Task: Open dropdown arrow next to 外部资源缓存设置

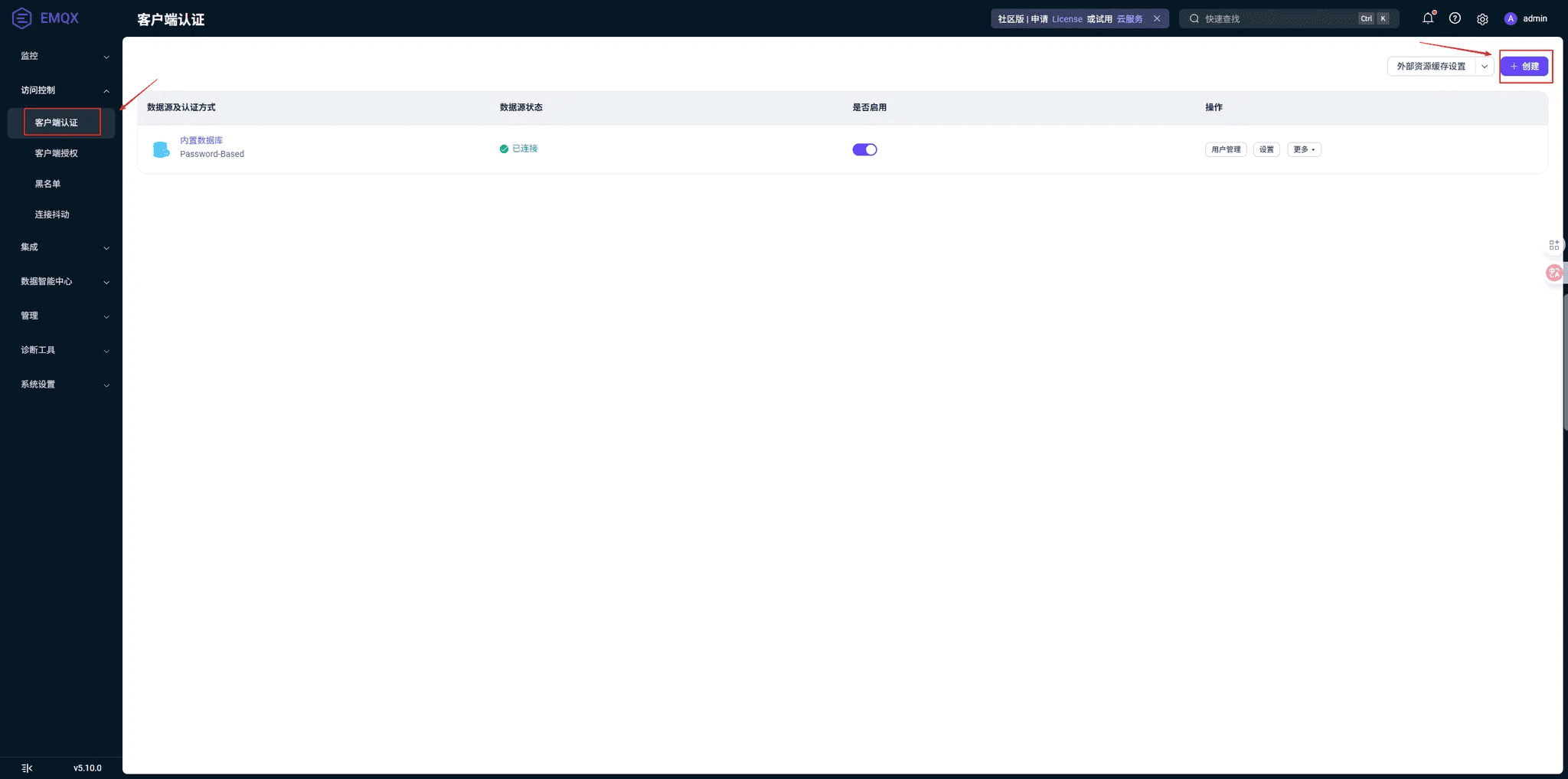Action: point(1485,67)
